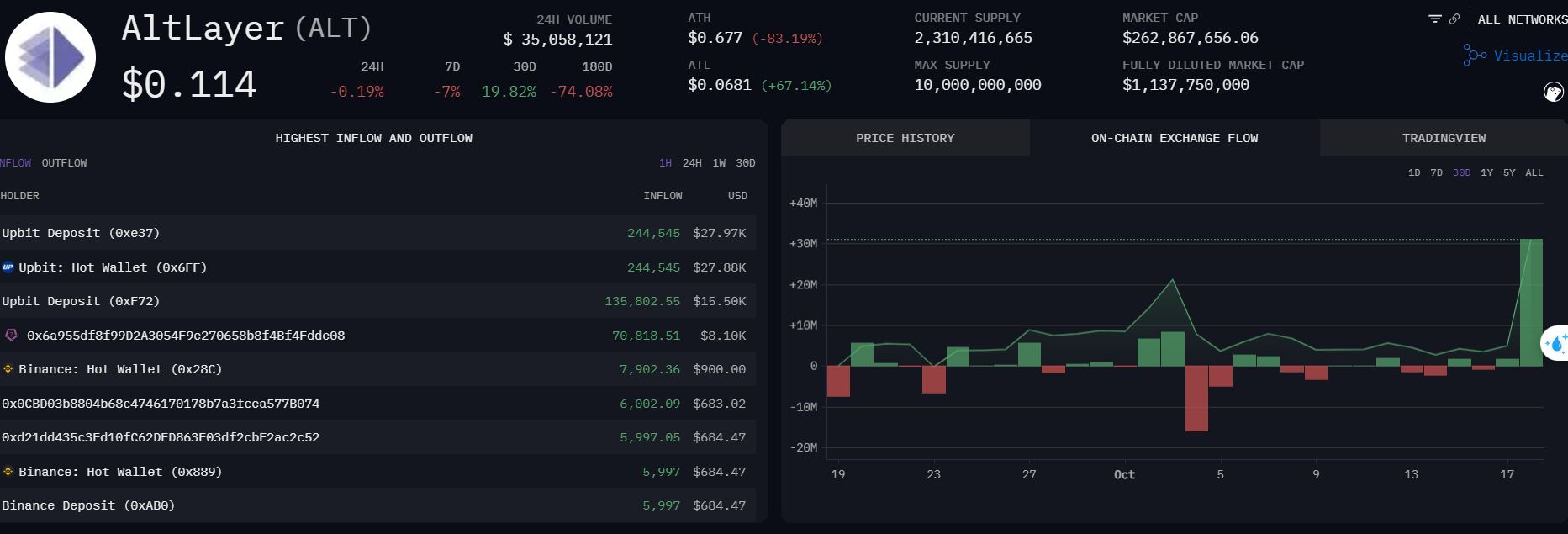Copy link using the chain icon
Screen dimensions: 1568x534
coord(1454,19)
